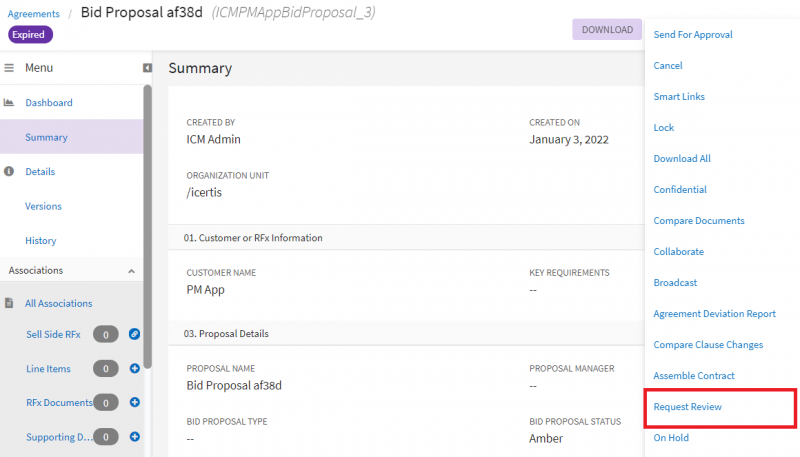Click the All Associations document icon
This screenshot has height=457, width=800.
pyautogui.click(x=9, y=303)
